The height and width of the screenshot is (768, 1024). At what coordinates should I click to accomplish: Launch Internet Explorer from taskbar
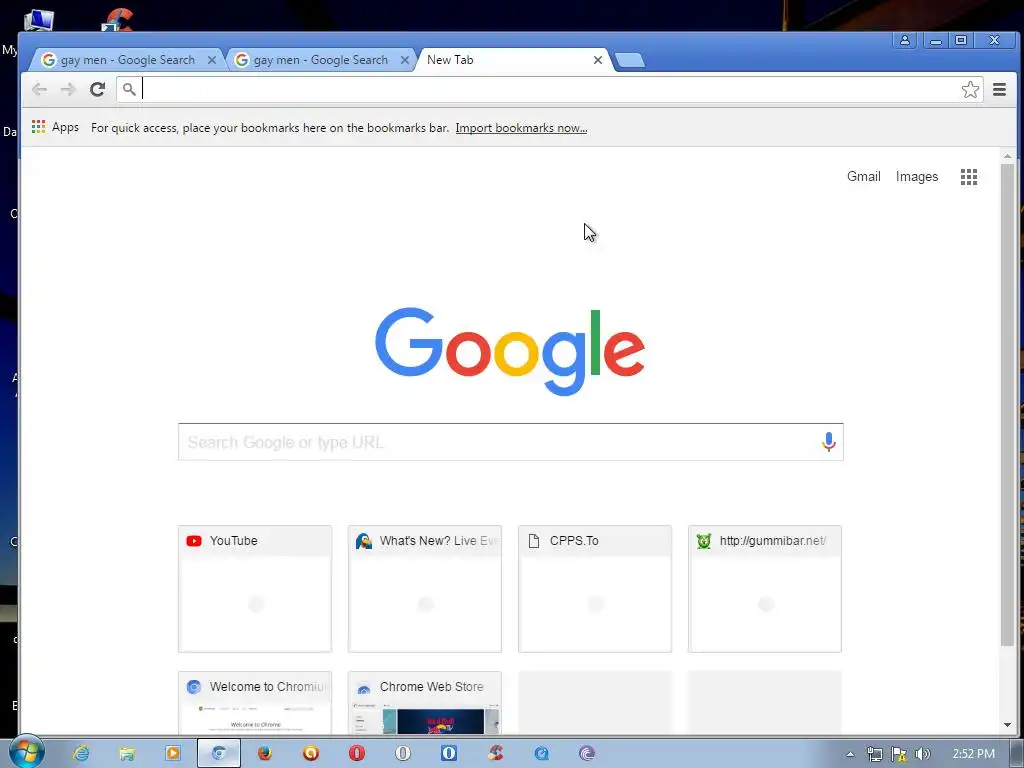tap(81, 754)
